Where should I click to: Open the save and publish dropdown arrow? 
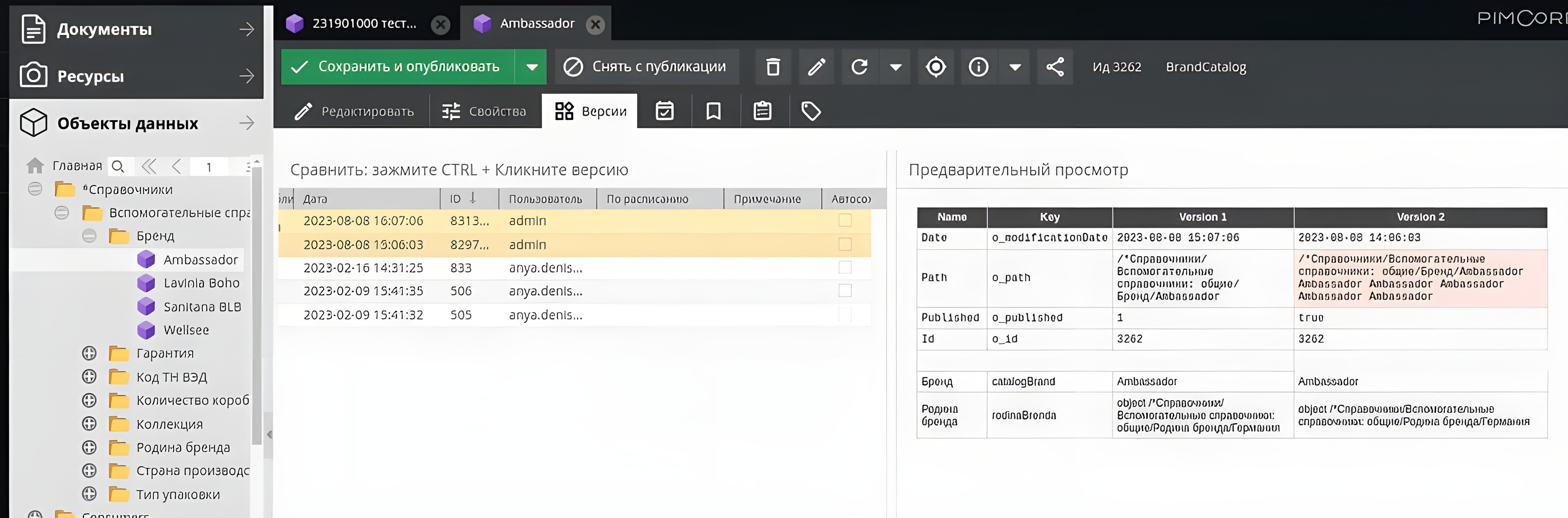click(531, 67)
